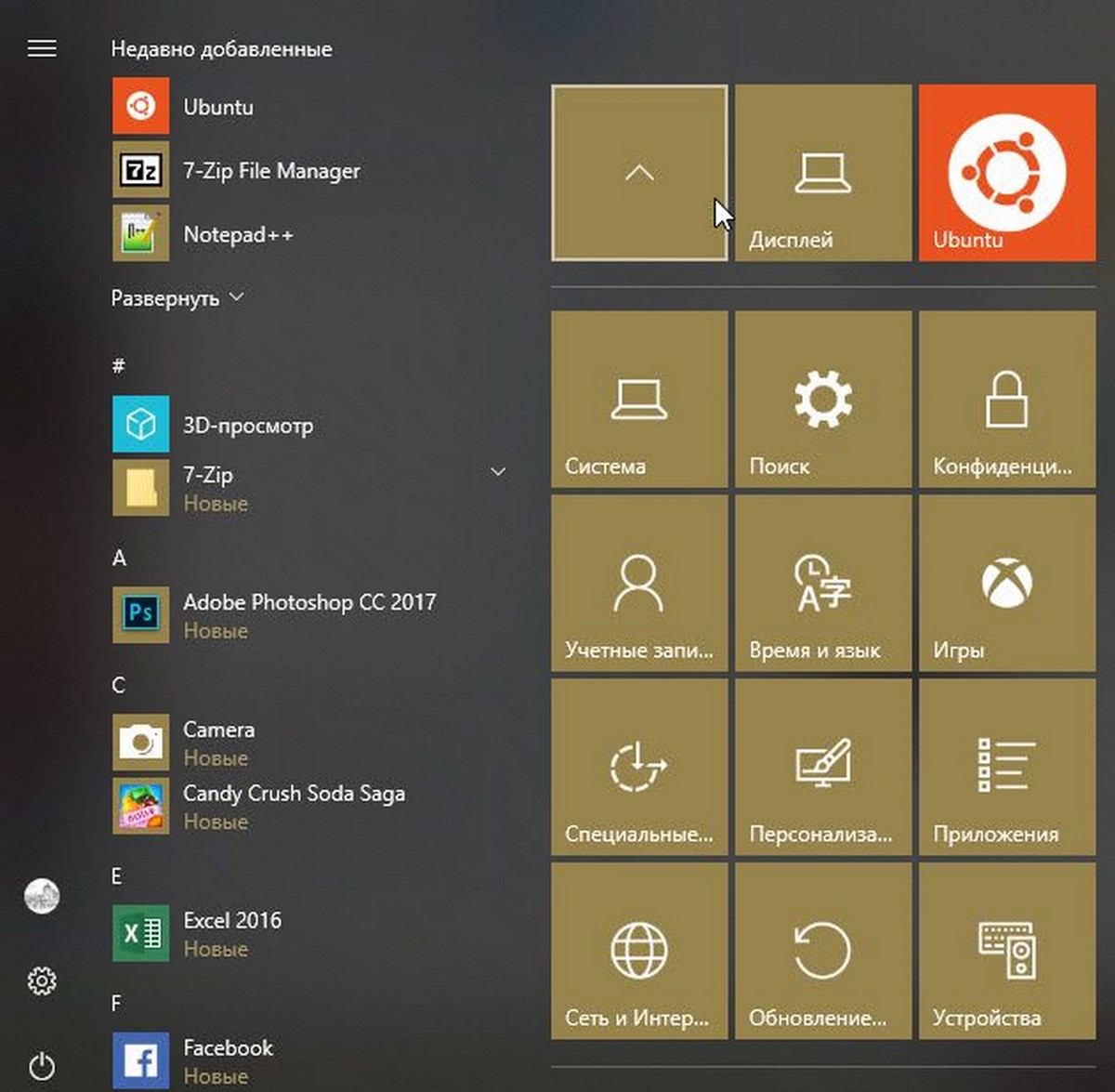Image resolution: width=1115 pixels, height=1092 pixels.
Task: Open the Система settings tile
Action: pos(639,400)
